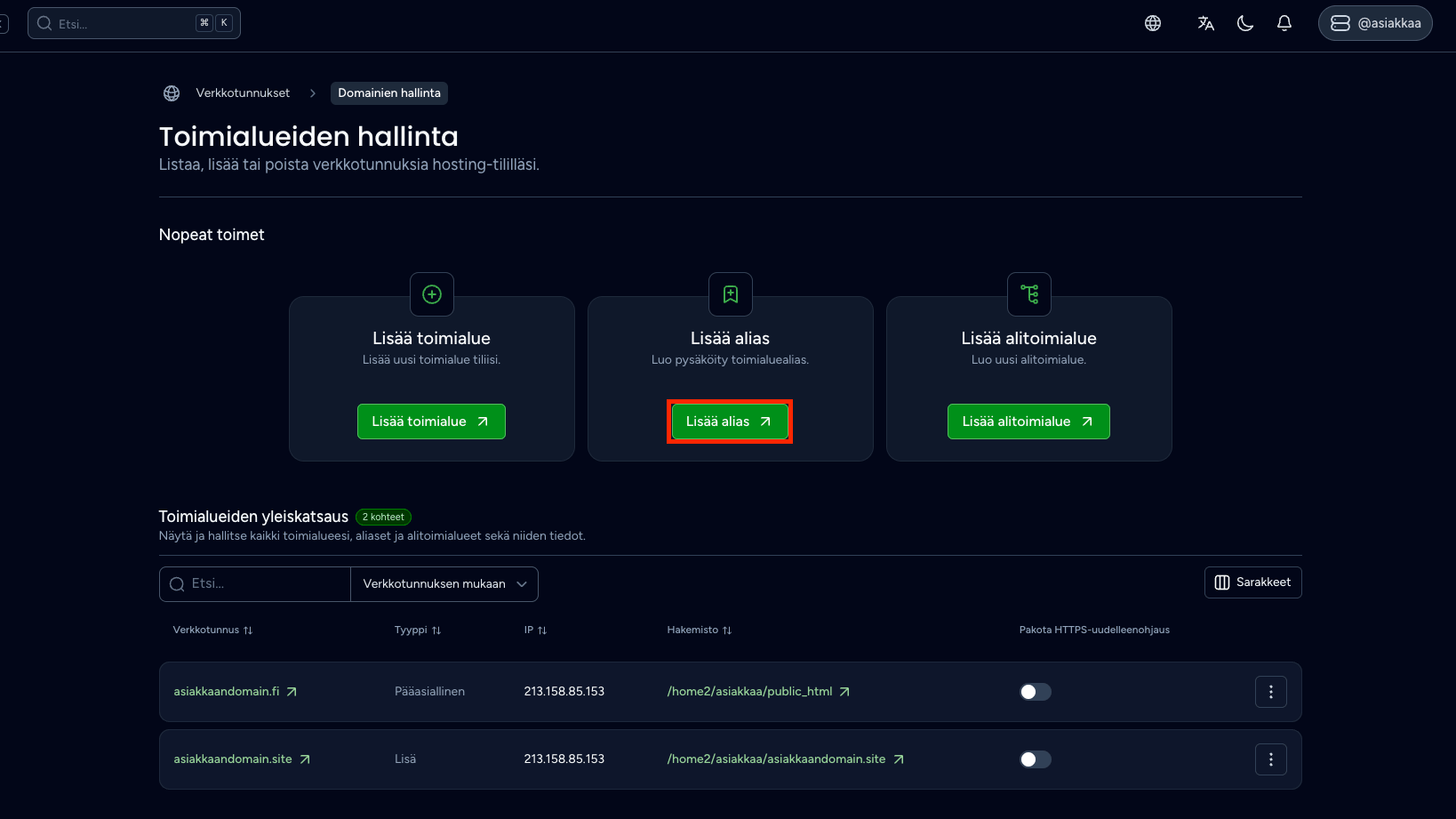1456x819 pixels.
Task: Sort by Hakemisto column
Action: click(699, 630)
